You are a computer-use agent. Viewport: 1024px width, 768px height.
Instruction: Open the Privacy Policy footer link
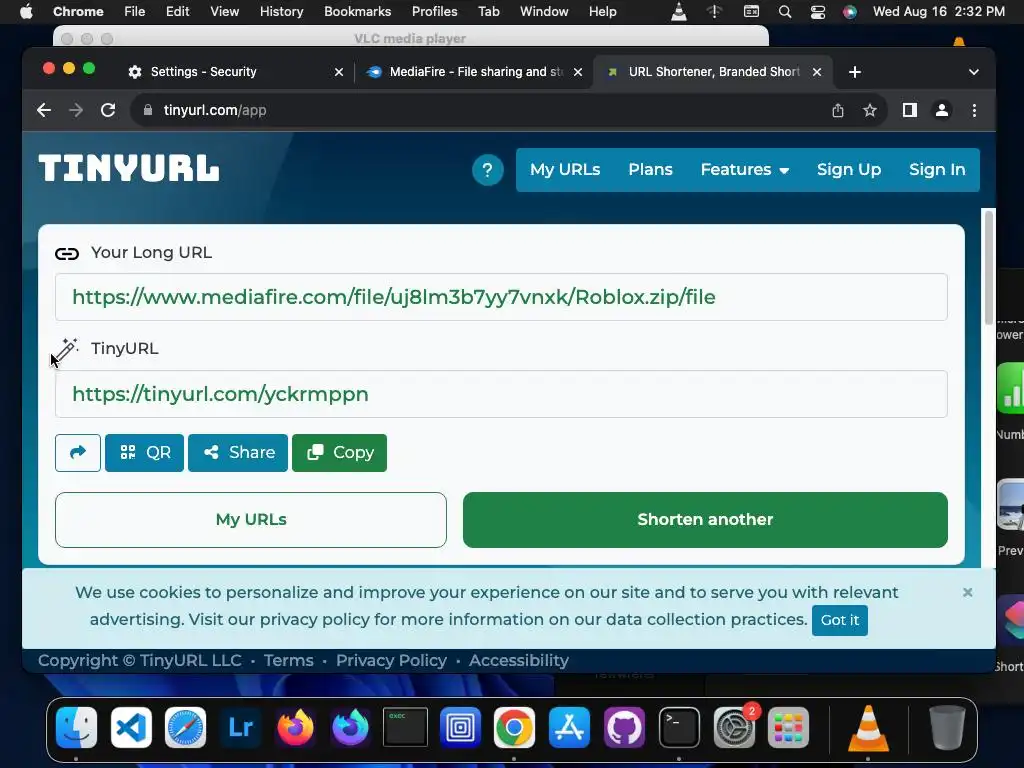[391, 660]
